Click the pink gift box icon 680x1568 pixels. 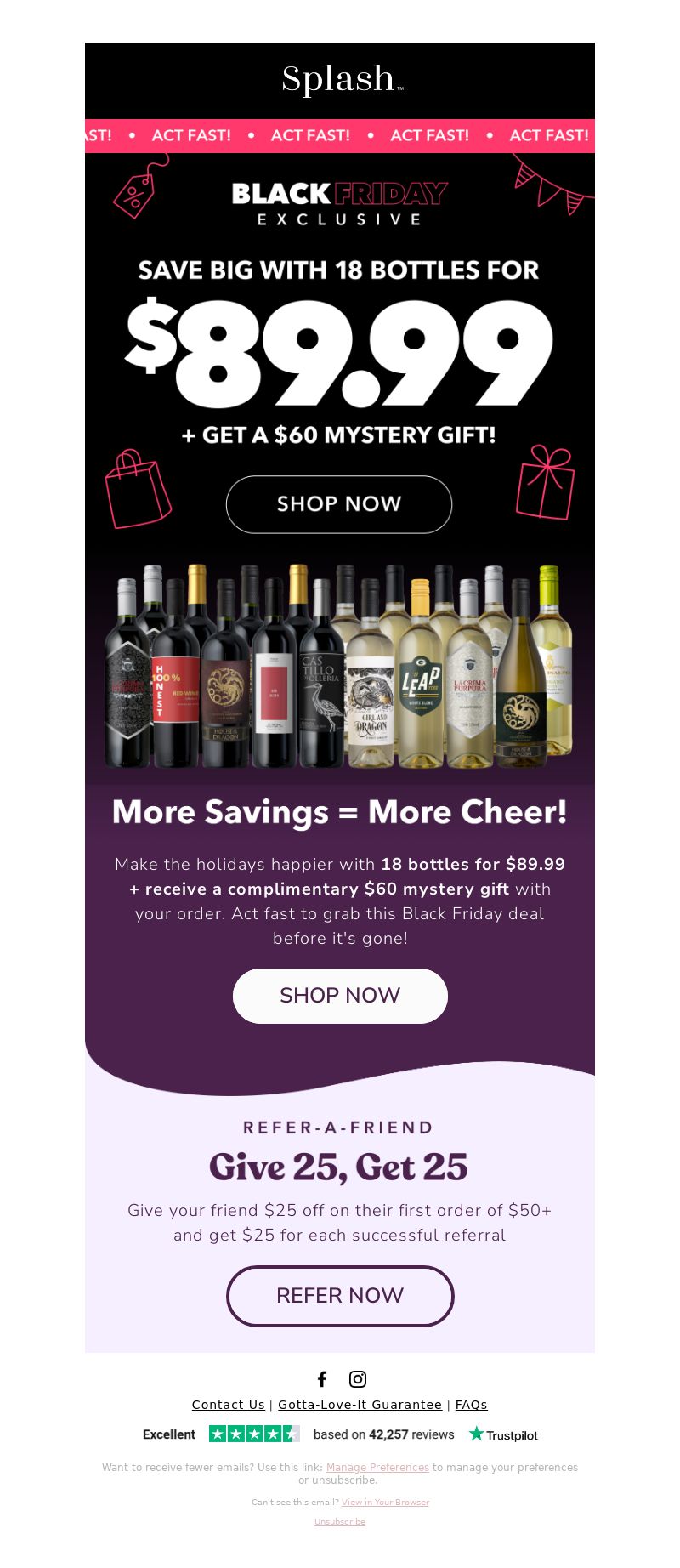click(546, 482)
